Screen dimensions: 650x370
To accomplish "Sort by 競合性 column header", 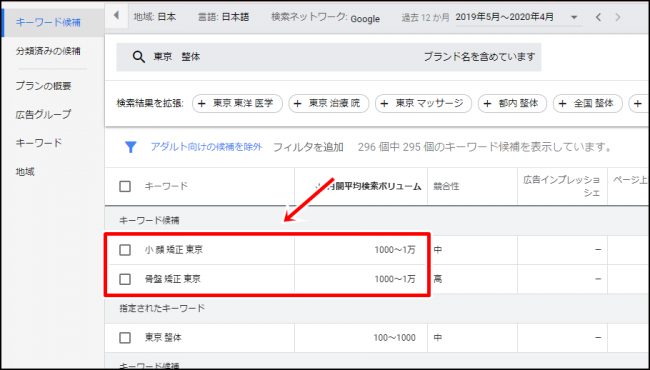I will tap(446, 186).
